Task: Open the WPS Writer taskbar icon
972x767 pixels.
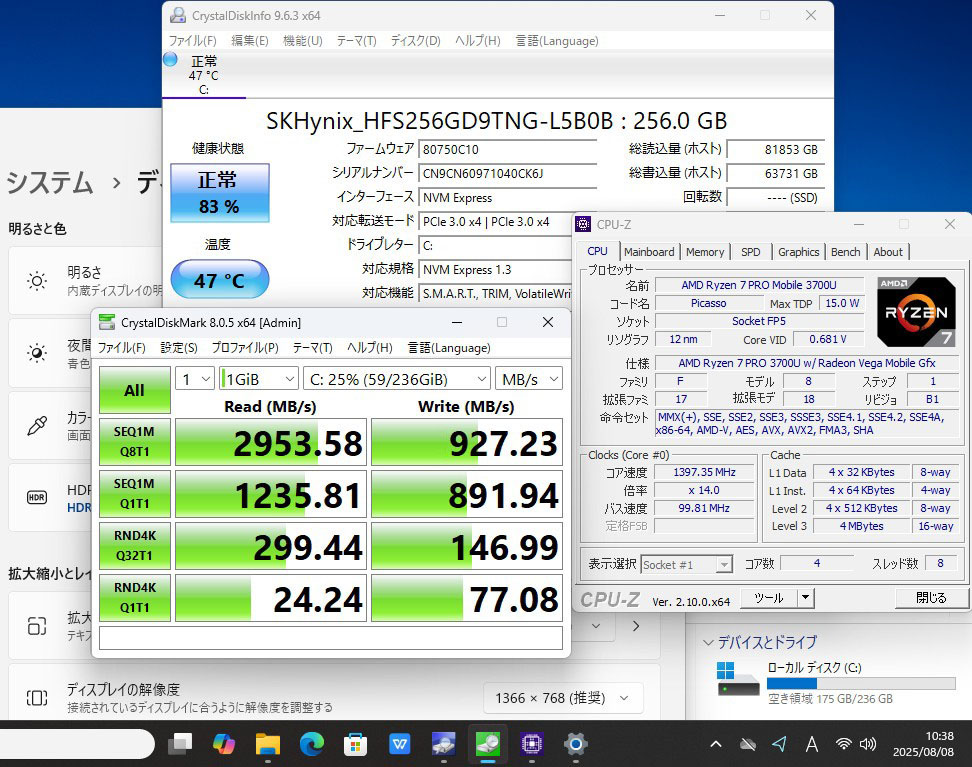Action: tap(400, 743)
